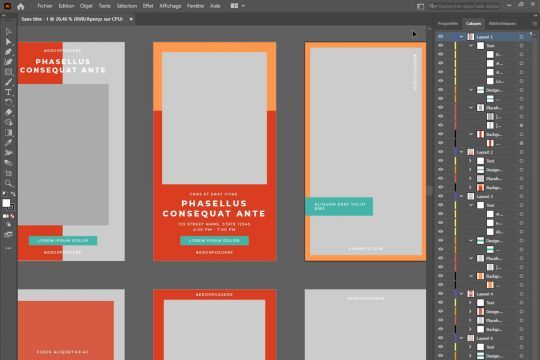Screen dimensions: 540x360
Task: Hide the Layout 1 layer
Action: coord(440,37)
